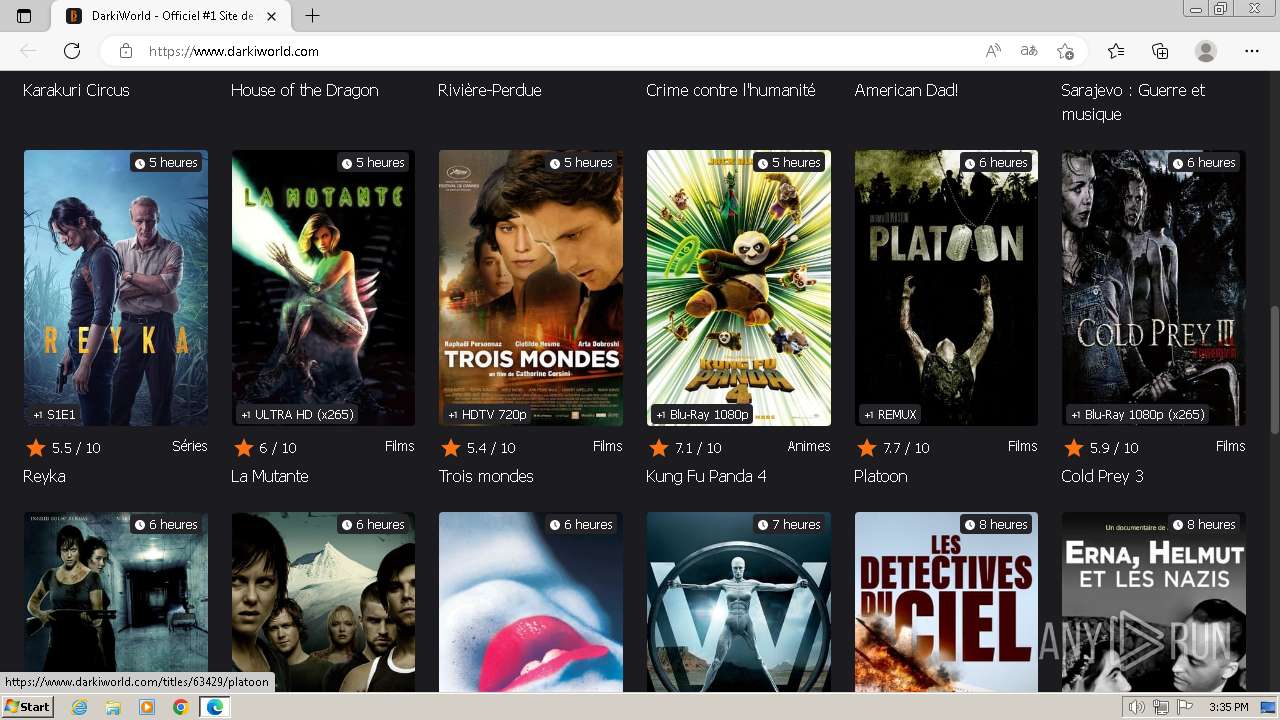Click Blu-Ray 1080p (x265) badge on Cold Prey
The width and height of the screenshot is (1280, 720).
(x=1138, y=414)
